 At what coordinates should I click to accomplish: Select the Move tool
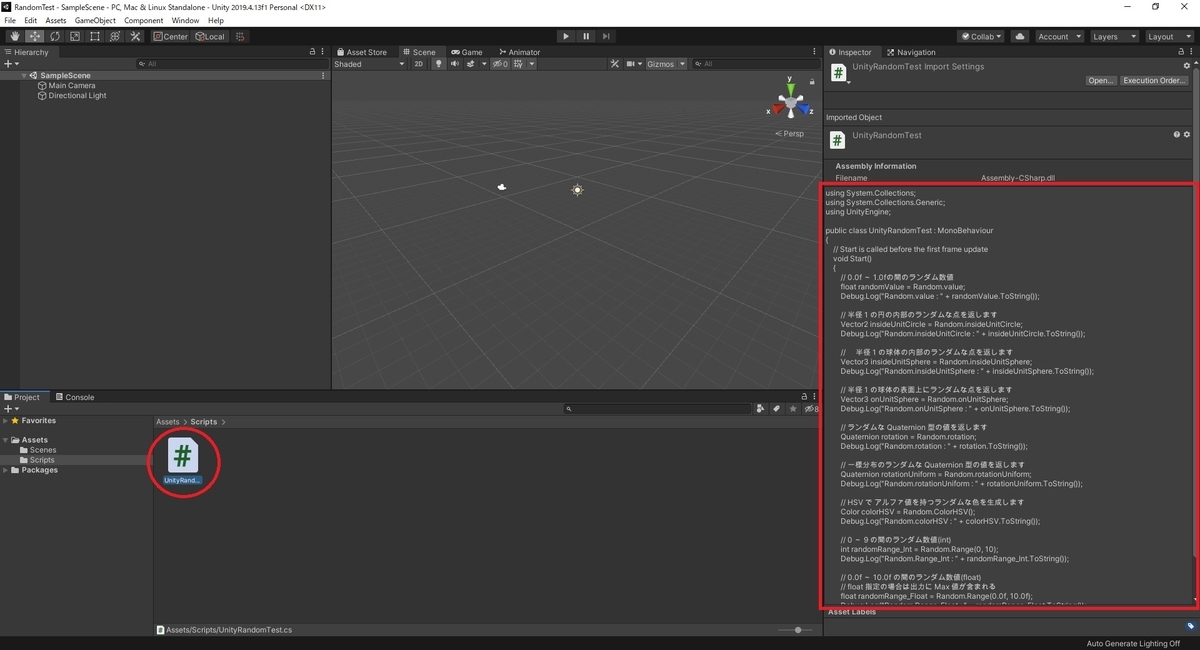click(34, 36)
